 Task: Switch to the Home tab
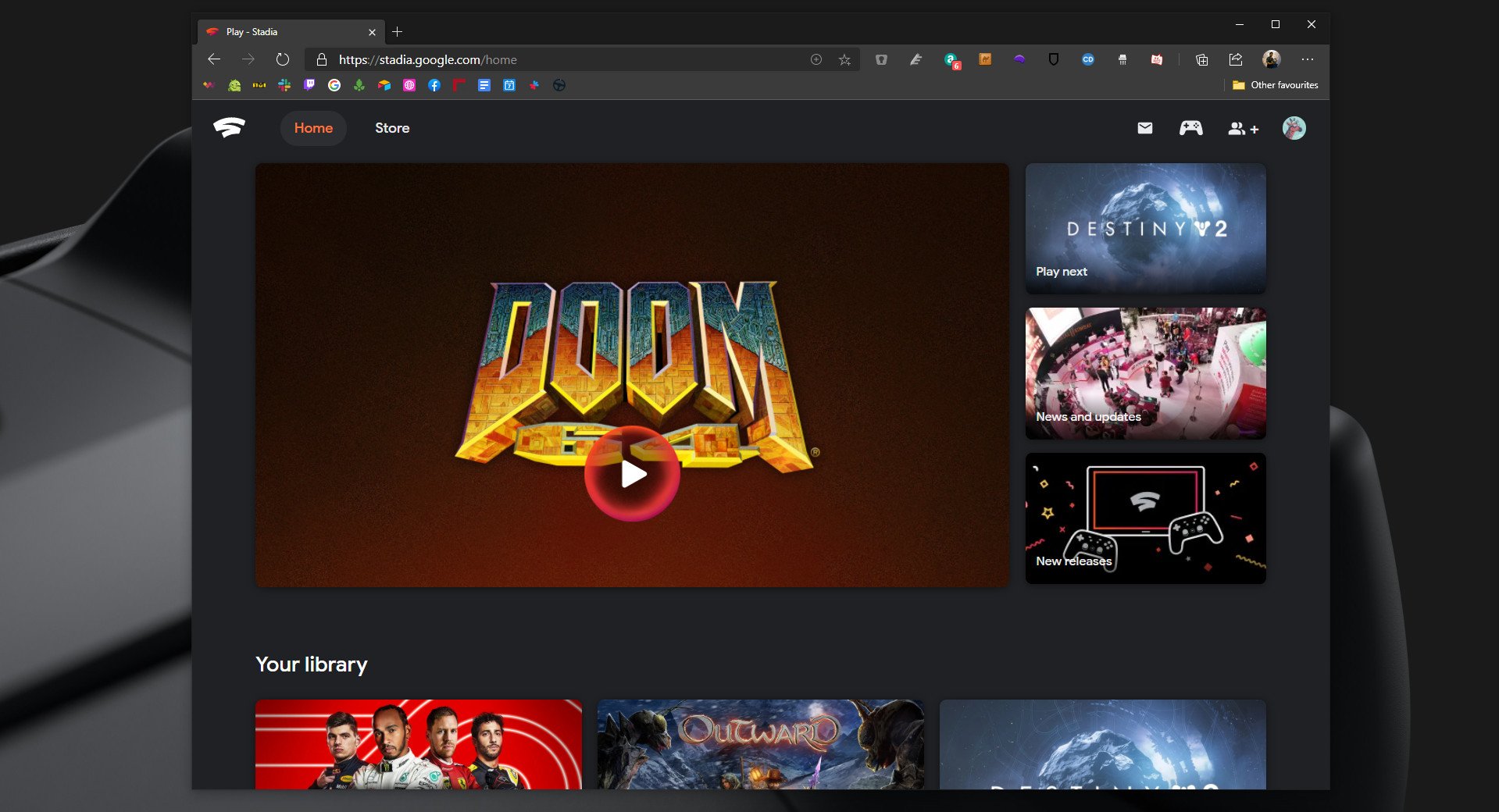(x=313, y=128)
